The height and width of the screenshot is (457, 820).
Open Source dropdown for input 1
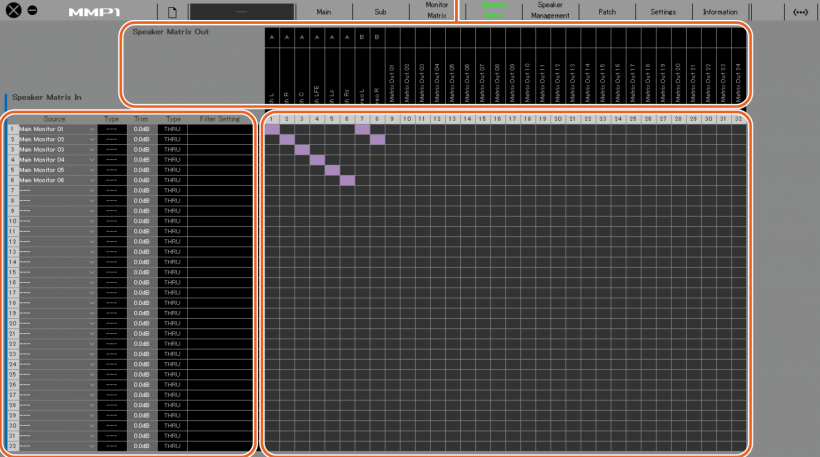click(57, 129)
